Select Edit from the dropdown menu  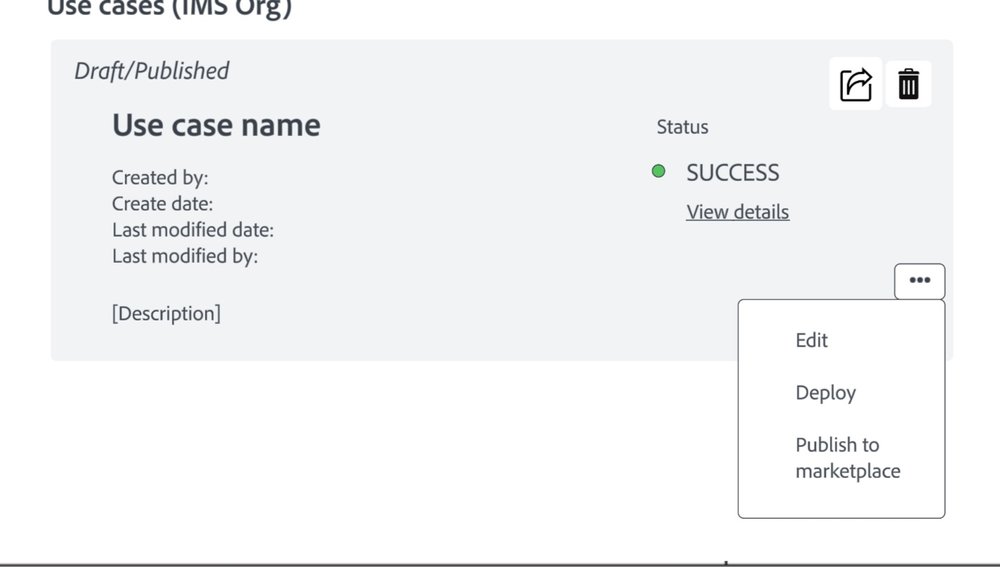tap(811, 340)
